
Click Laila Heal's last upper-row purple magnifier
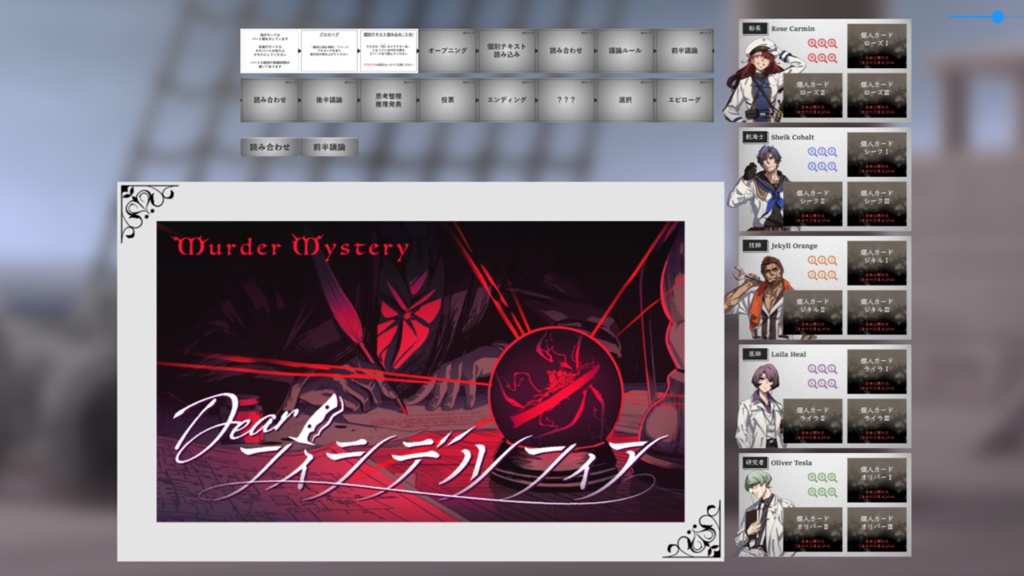832,369
